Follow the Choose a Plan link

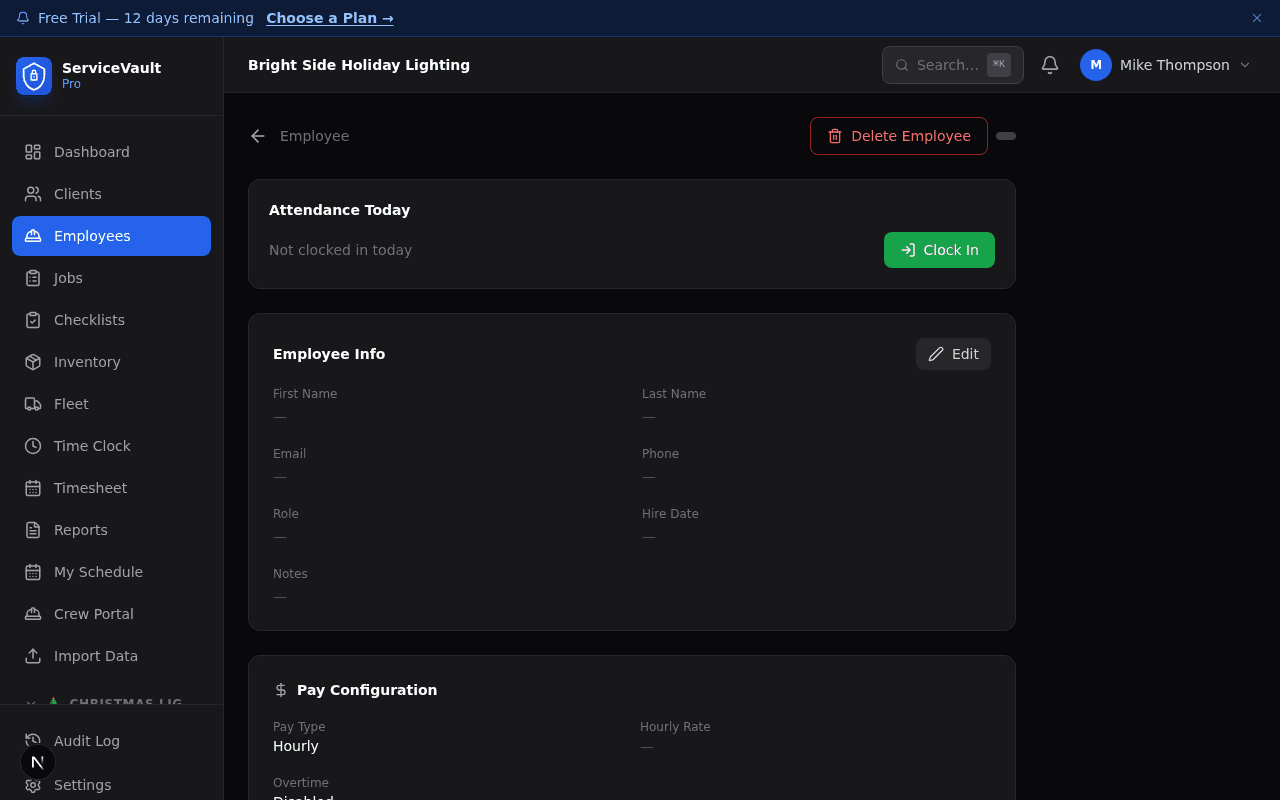[x=330, y=18]
